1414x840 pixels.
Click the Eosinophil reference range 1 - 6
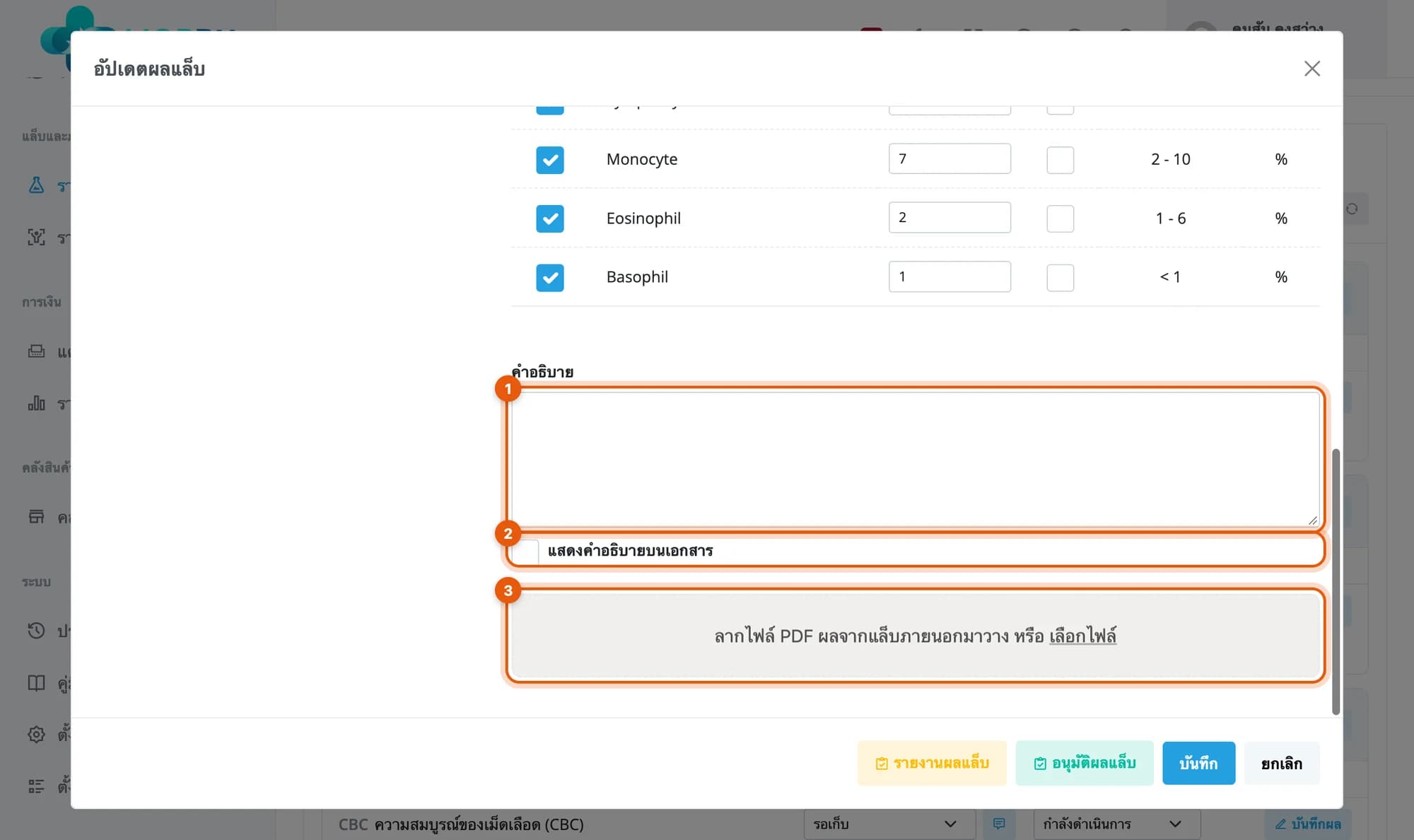[1170, 218]
